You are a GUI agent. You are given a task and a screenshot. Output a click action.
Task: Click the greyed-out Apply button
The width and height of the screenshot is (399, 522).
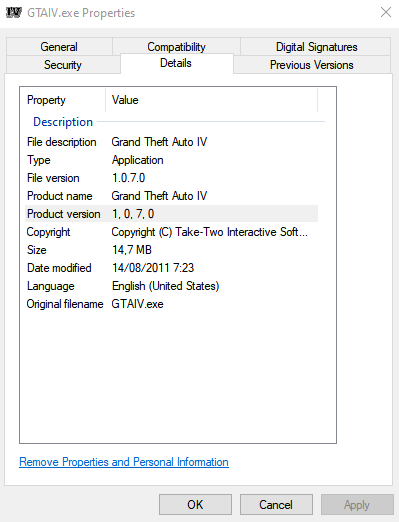pos(357,504)
